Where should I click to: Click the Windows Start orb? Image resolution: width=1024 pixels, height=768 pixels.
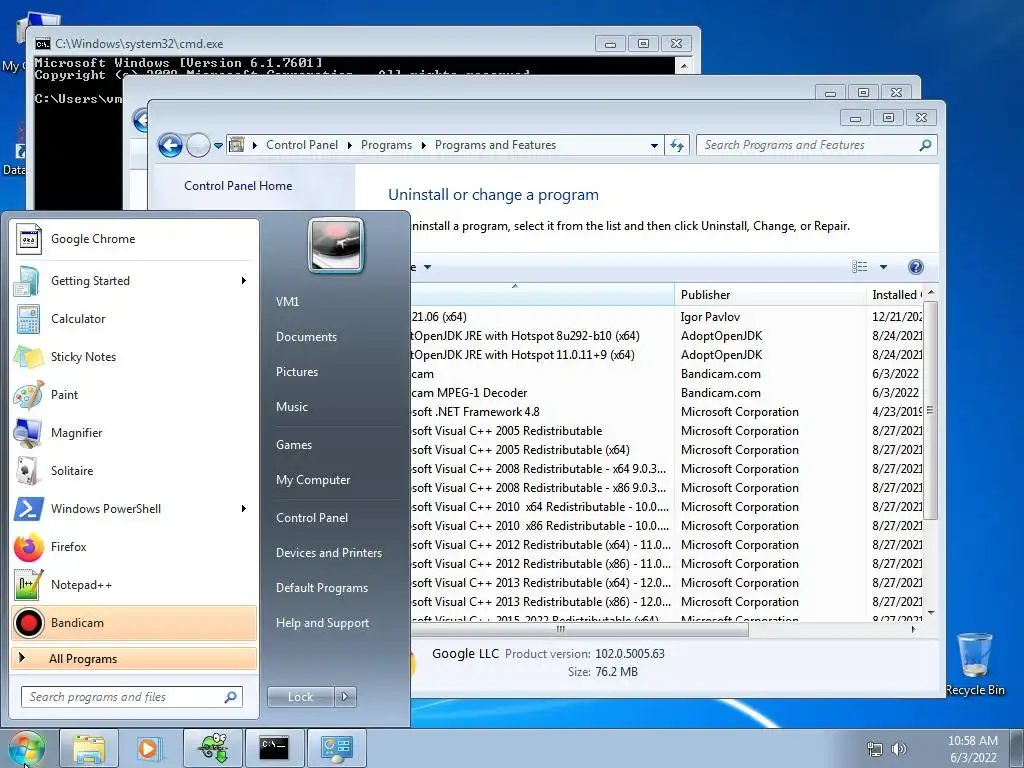(x=26, y=748)
